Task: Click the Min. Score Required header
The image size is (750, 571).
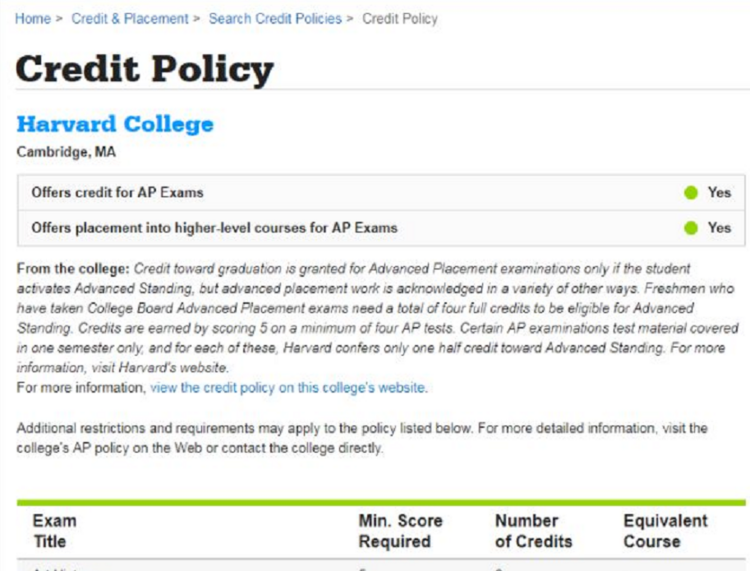Action: [x=400, y=531]
